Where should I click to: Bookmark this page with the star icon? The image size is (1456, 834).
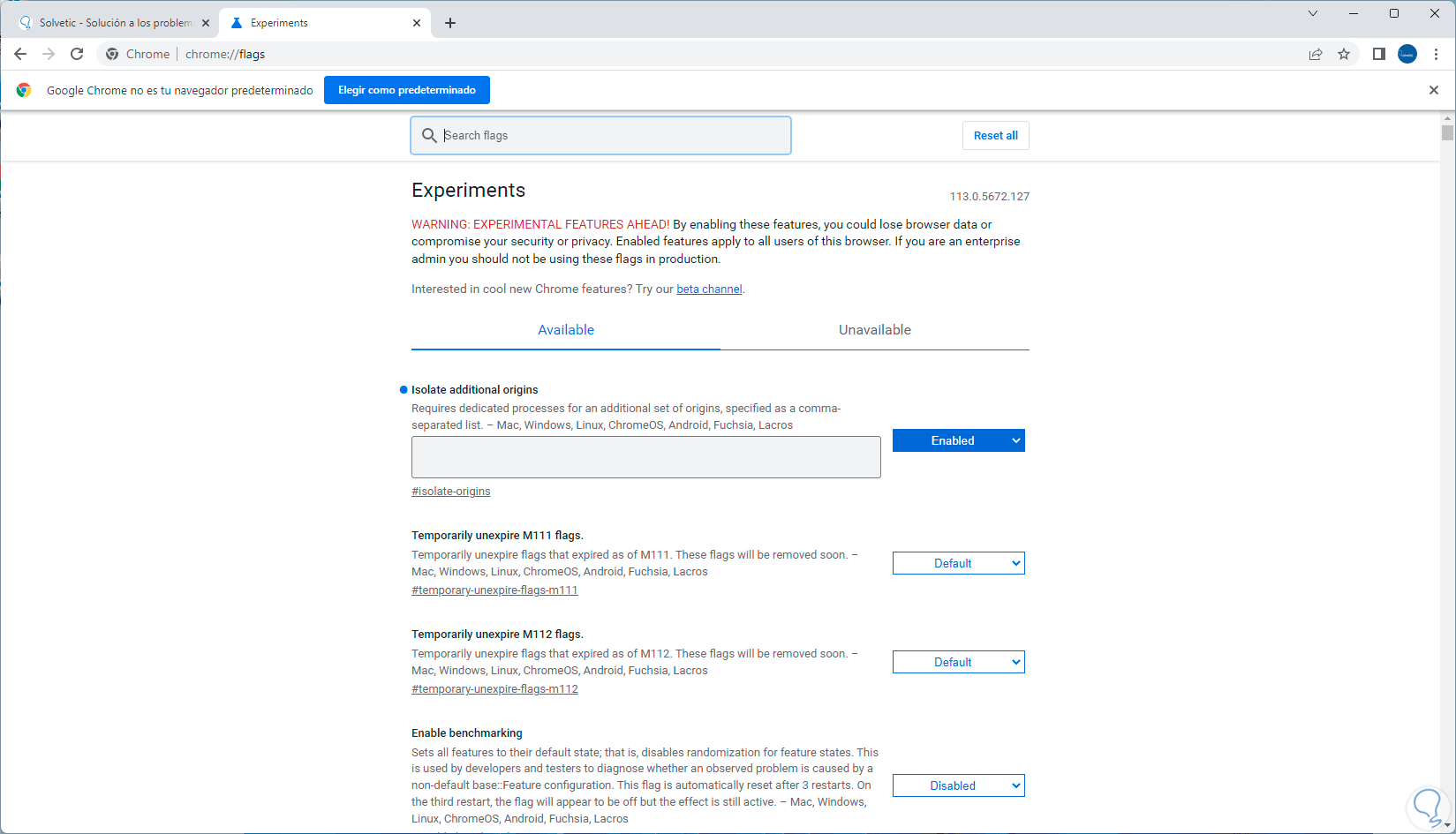click(1344, 54)
